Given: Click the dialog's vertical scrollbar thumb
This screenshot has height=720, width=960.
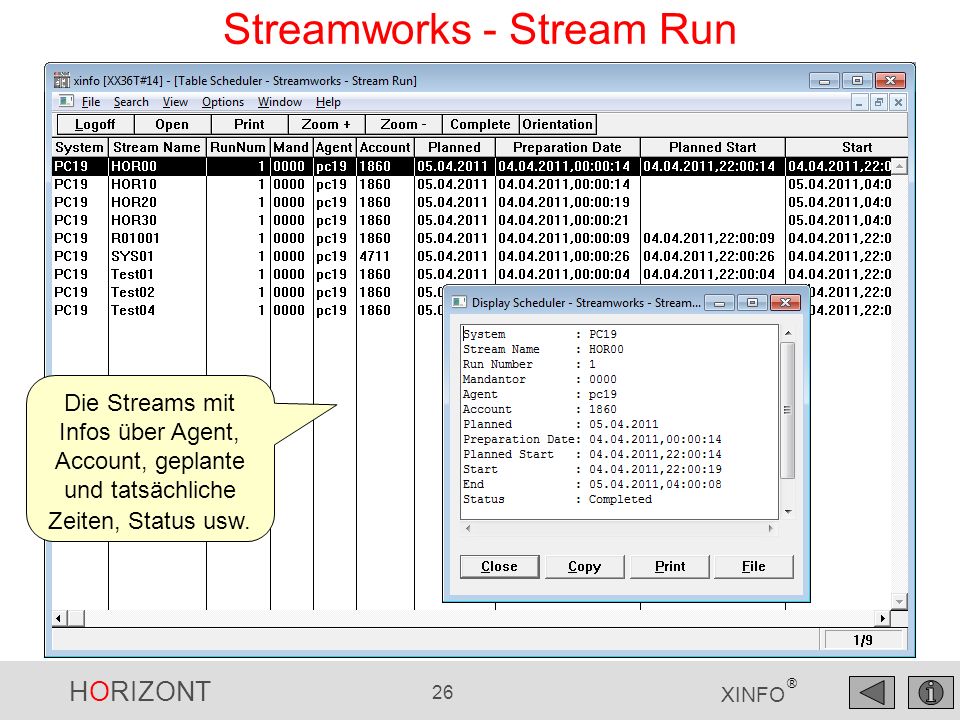Looking at the screenshot, I should click(788, 410).
